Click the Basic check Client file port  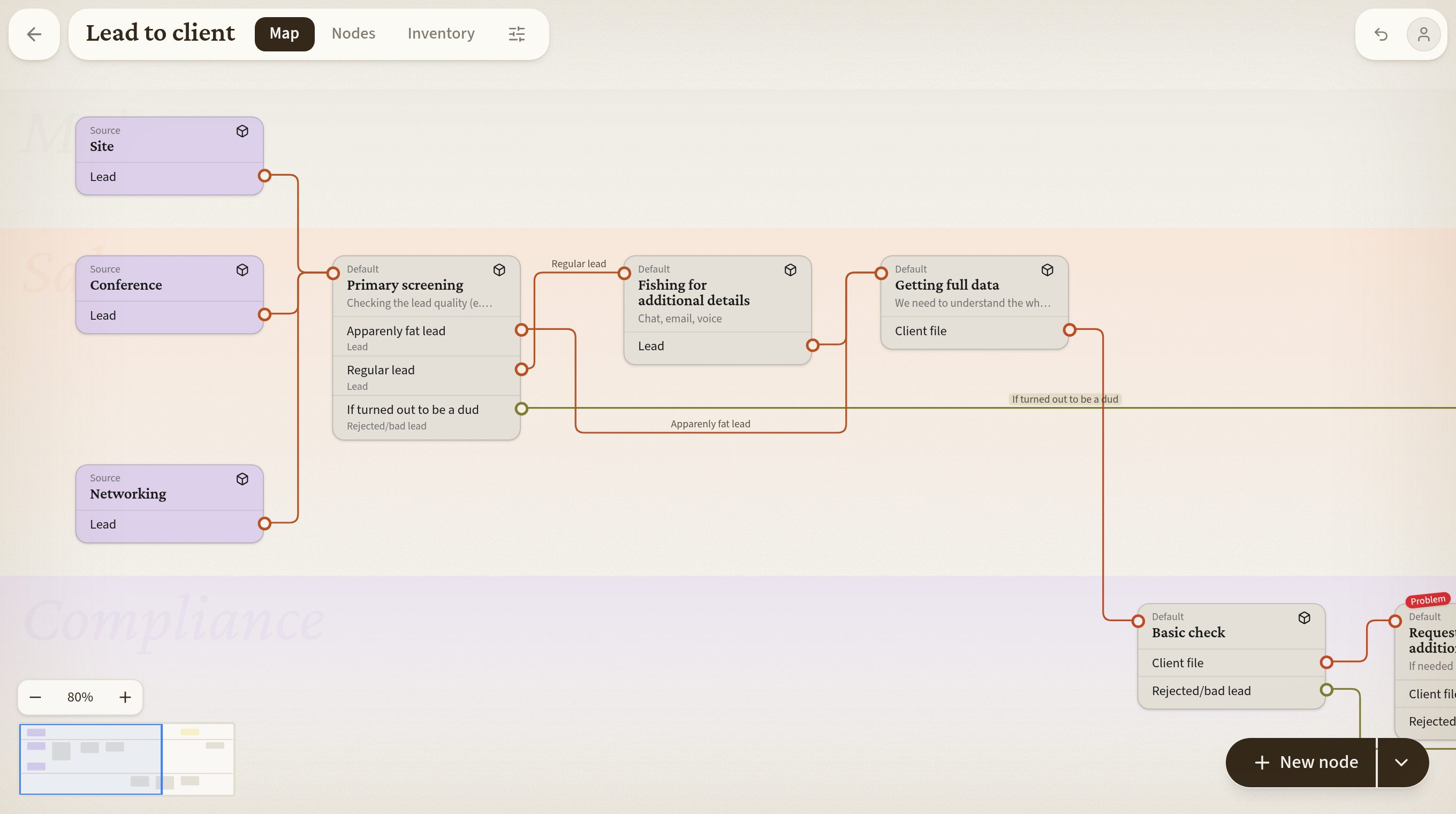click(x=1326, y=662)
